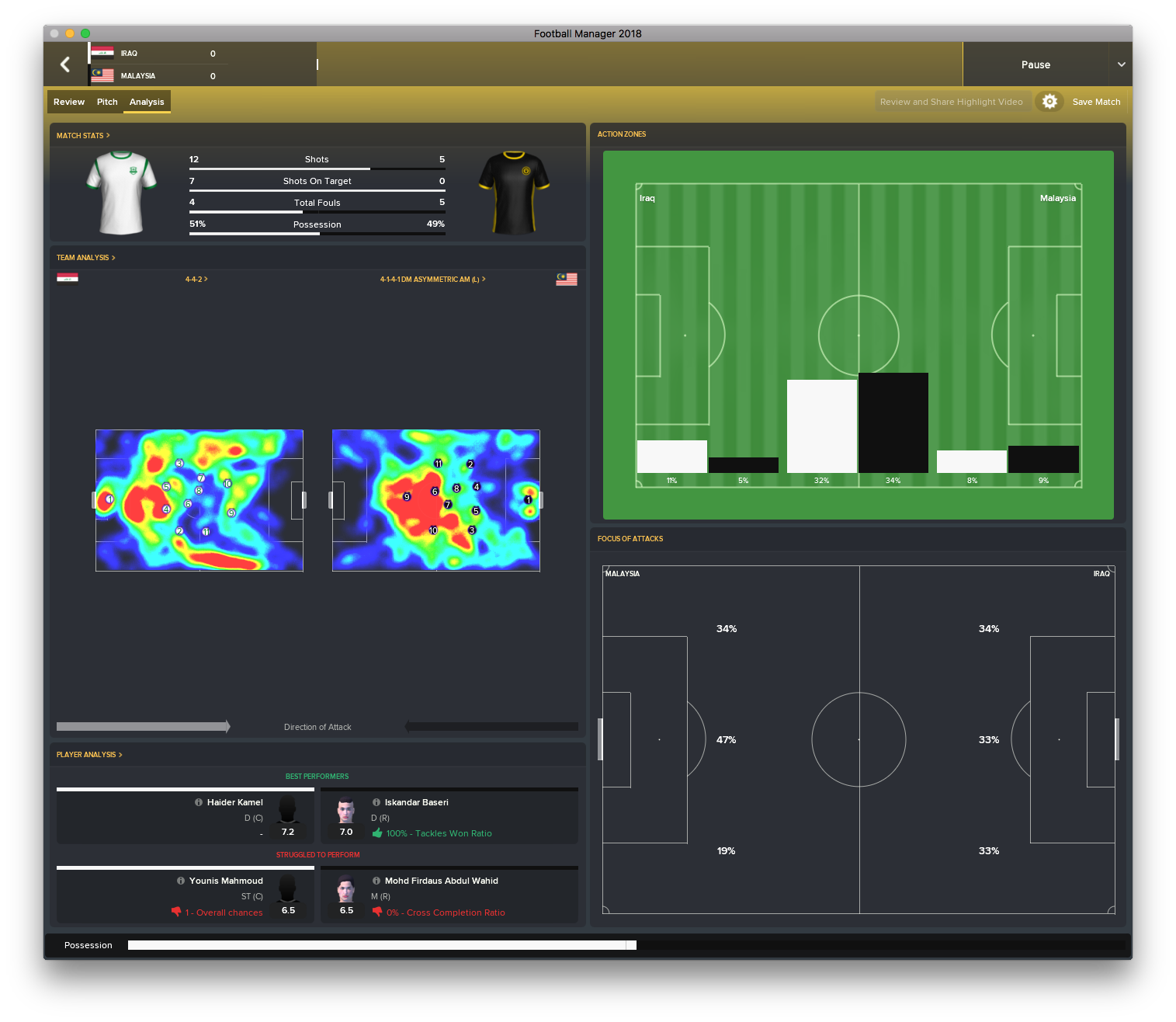Open Malaysia 4-1-4-1 DM Asymmetric formation link

tap(432, 279)
